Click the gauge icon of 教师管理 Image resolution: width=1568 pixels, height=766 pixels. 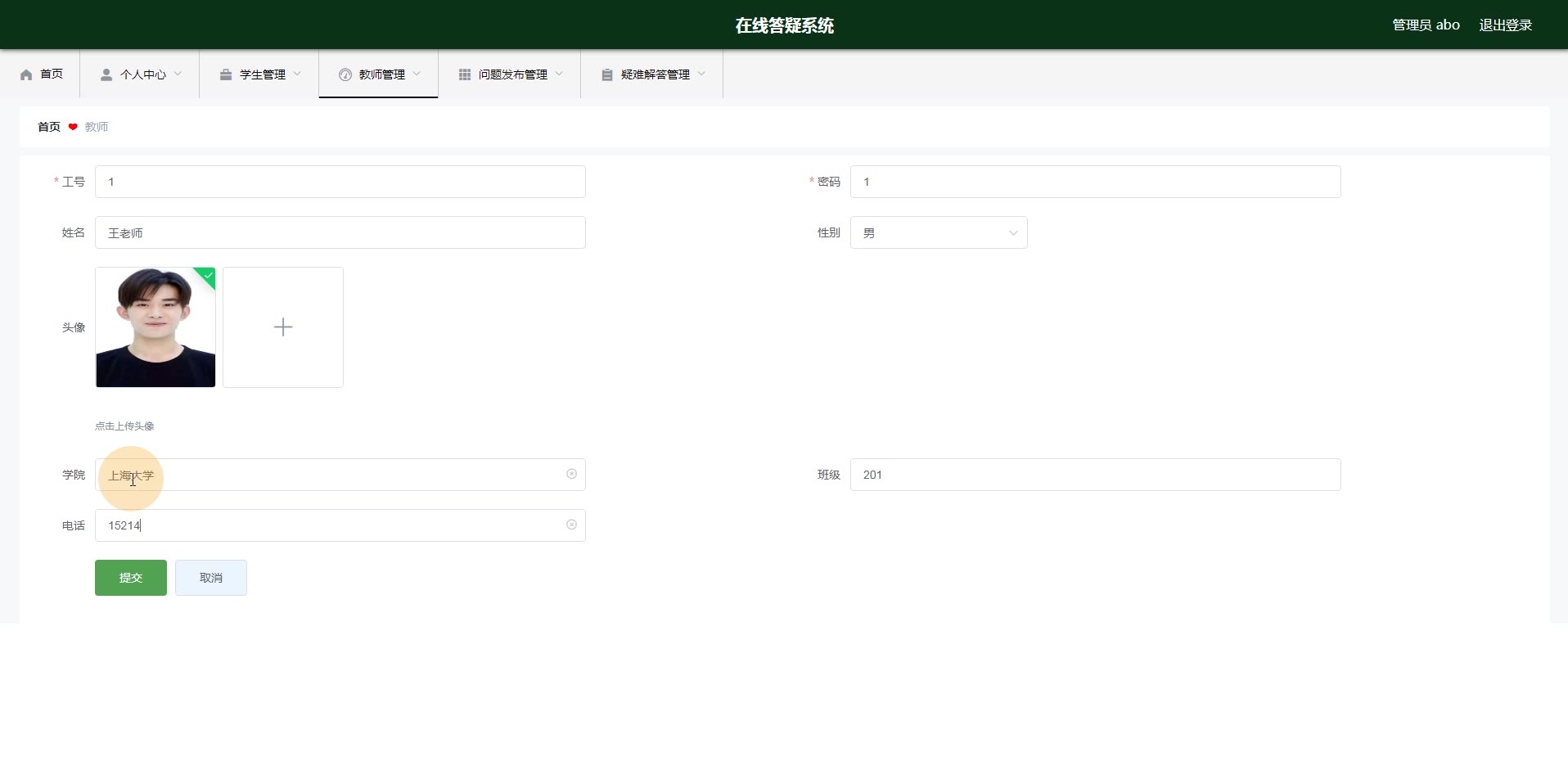click(x=345, y=74)
